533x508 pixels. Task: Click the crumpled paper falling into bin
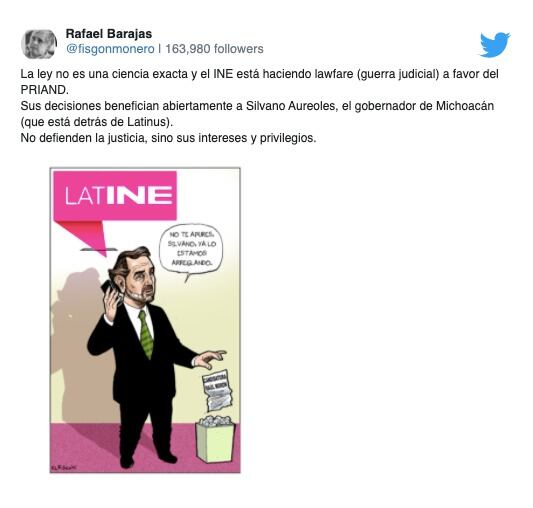[218, 390]
